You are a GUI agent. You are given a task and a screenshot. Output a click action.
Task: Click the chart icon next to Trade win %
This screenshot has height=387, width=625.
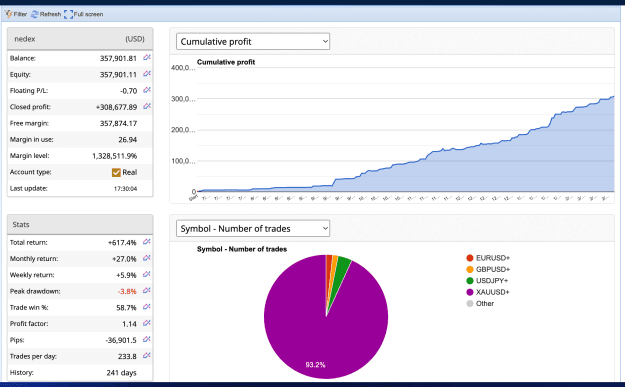147,307
